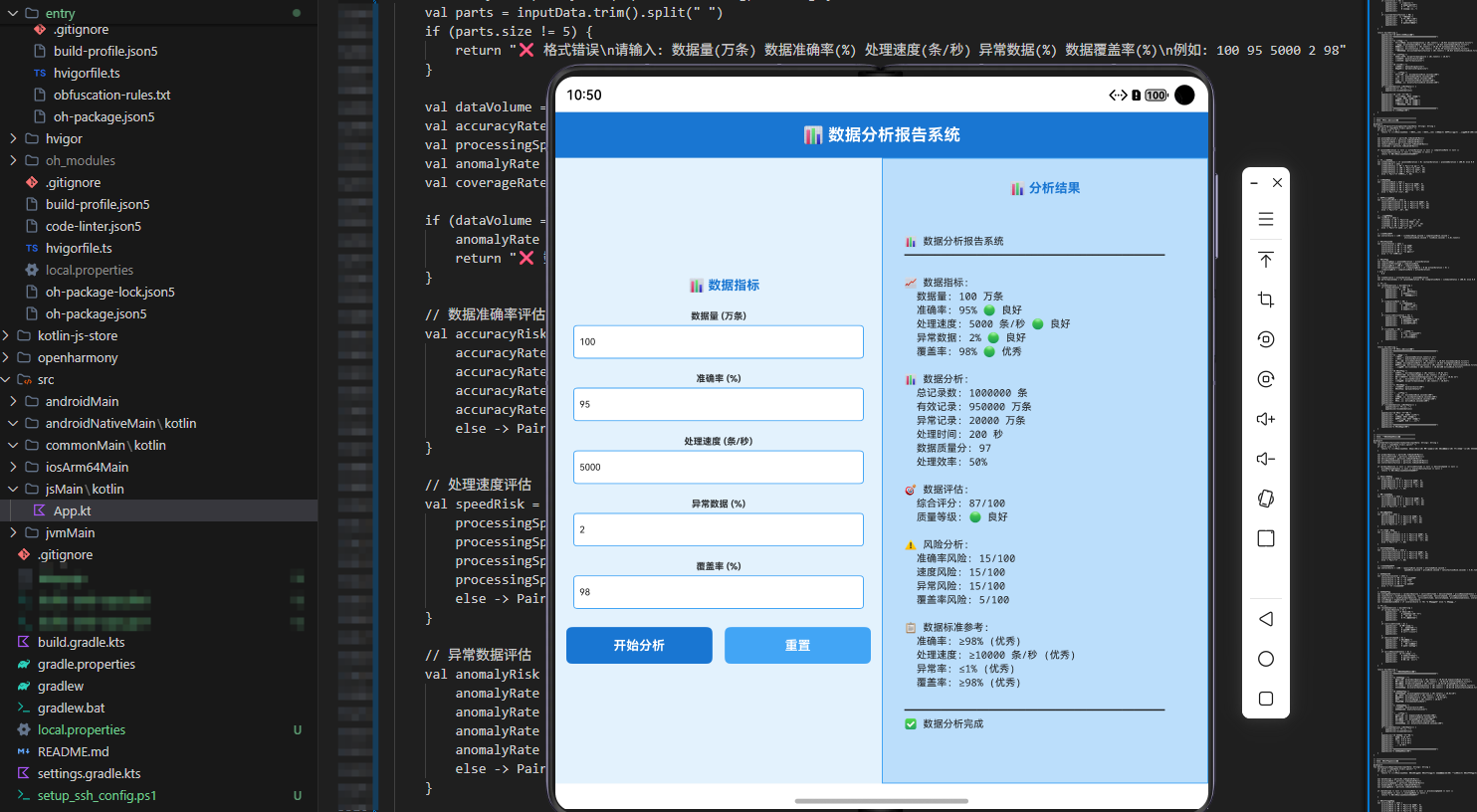
Task: Collapse the jsMain\kotlin folder
Action: [14, 489]
